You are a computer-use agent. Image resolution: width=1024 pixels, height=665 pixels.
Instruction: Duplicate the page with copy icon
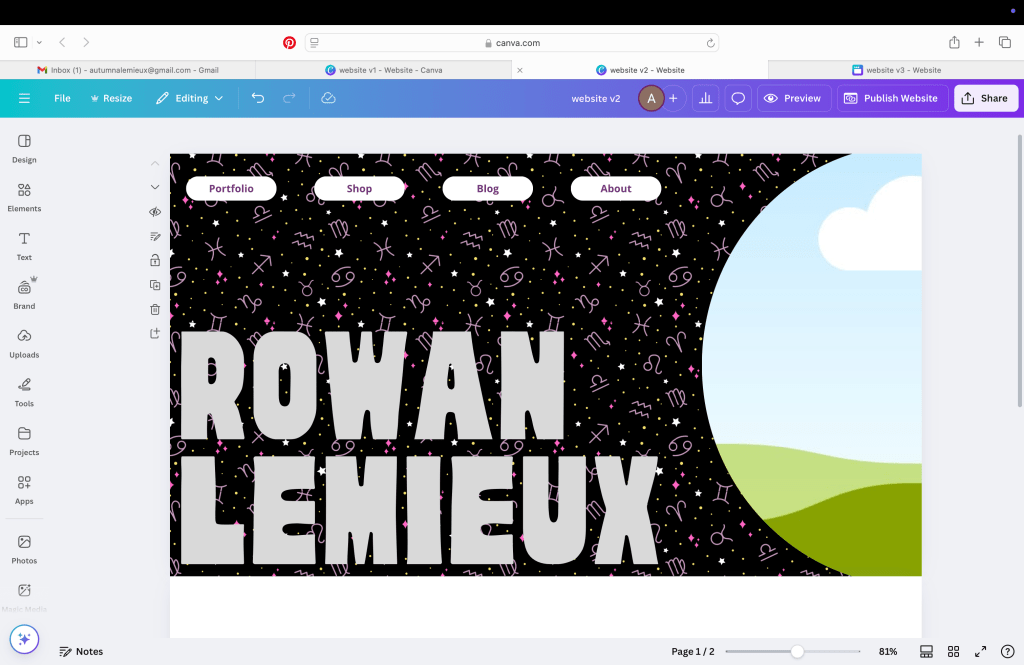click(155, 285)
